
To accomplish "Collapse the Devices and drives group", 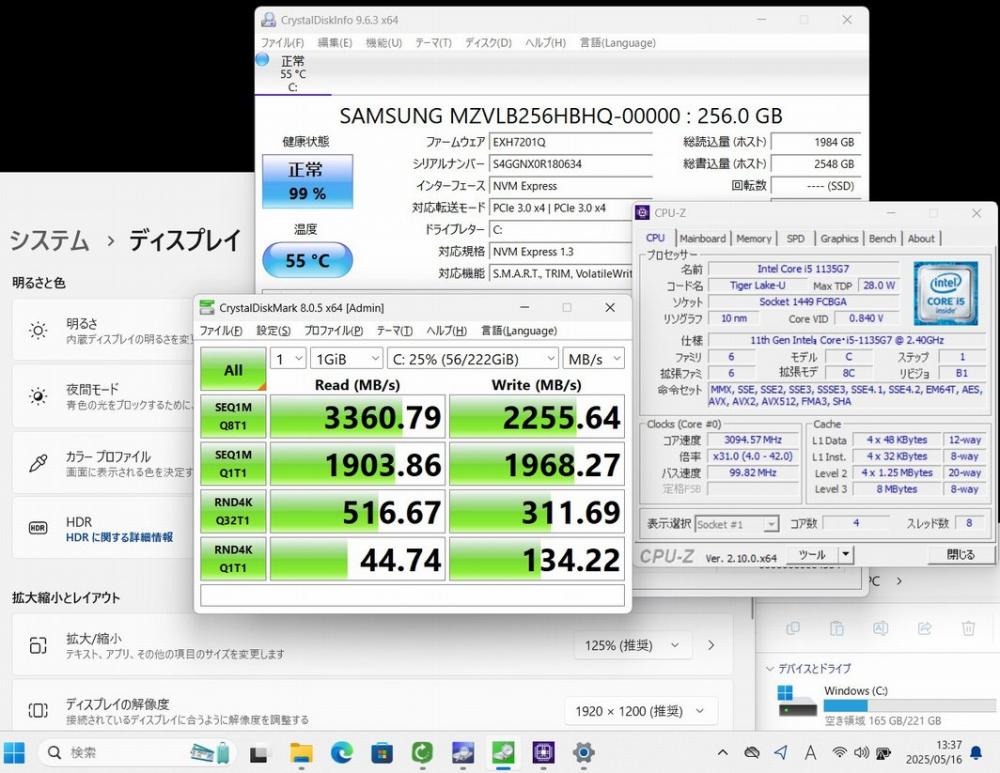I will pos(770,669).
